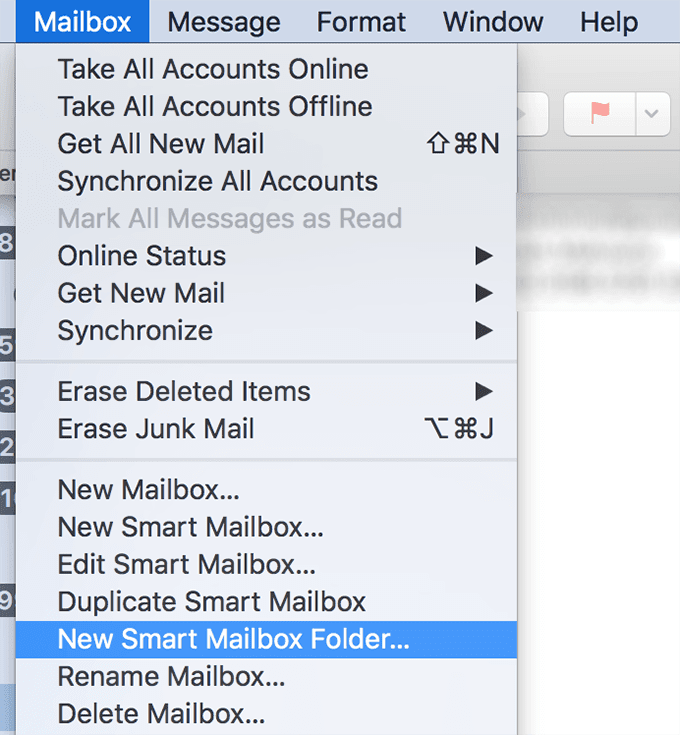Choose Take All Accounts Offline
Screen dimensions: 680x735
pos(266,106)
